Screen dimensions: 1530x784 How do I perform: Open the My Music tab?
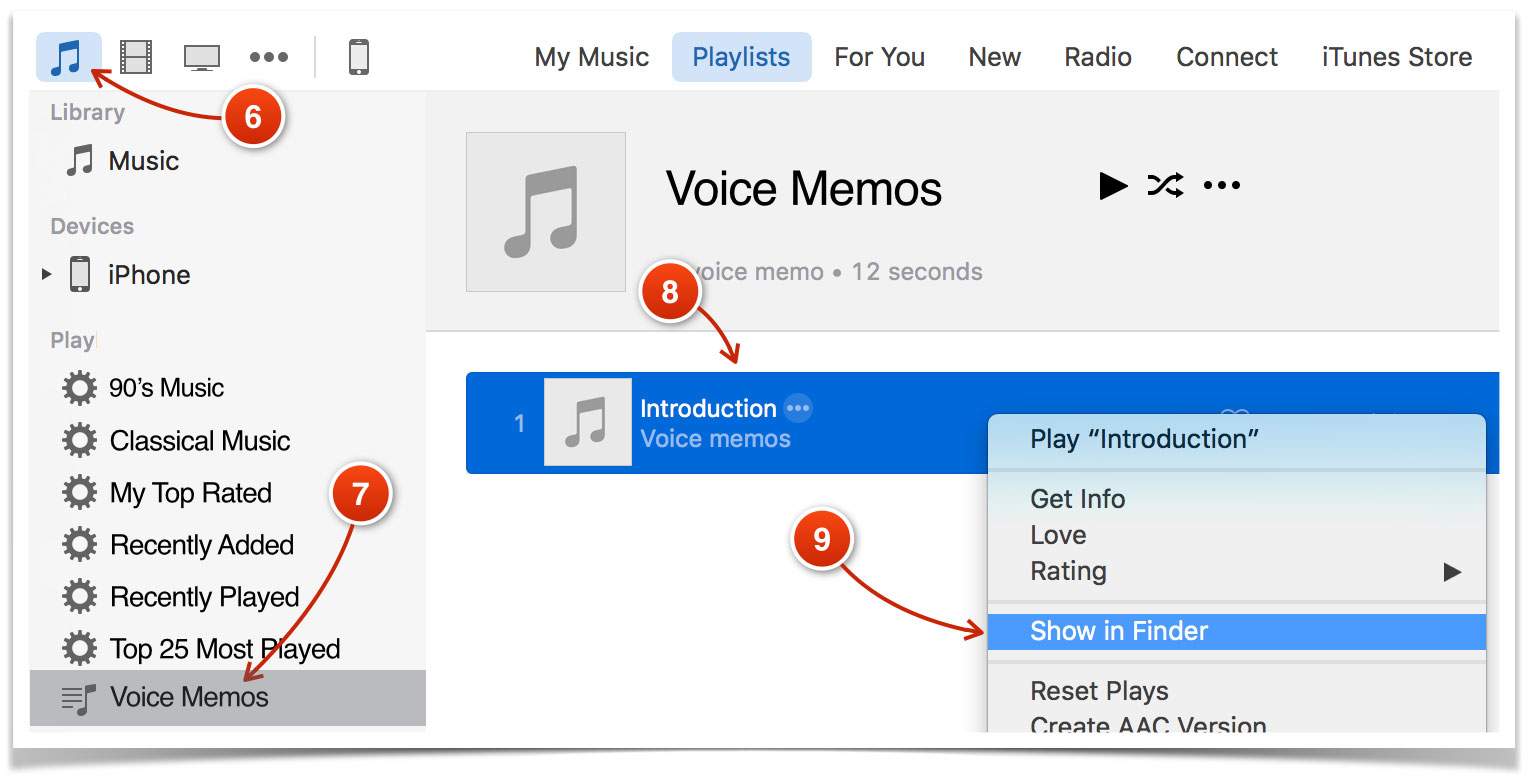(x=592, y=57)
